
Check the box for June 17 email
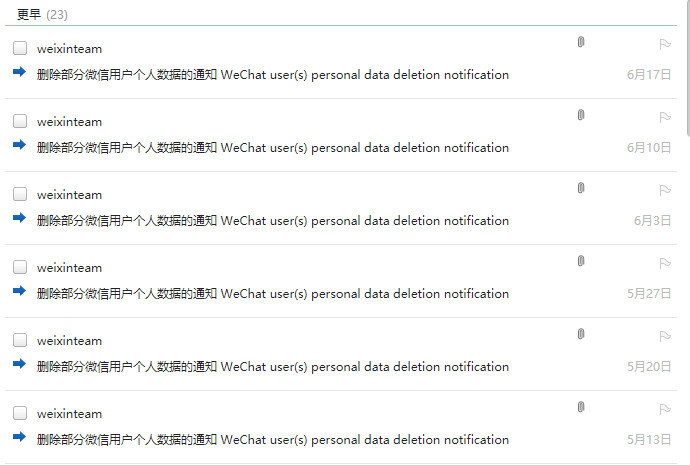[20, 48]
